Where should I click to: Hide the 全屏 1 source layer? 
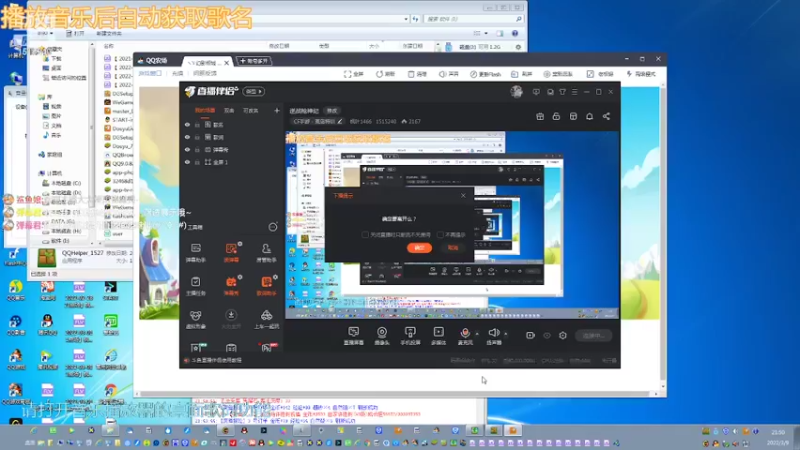pos(187,162)
